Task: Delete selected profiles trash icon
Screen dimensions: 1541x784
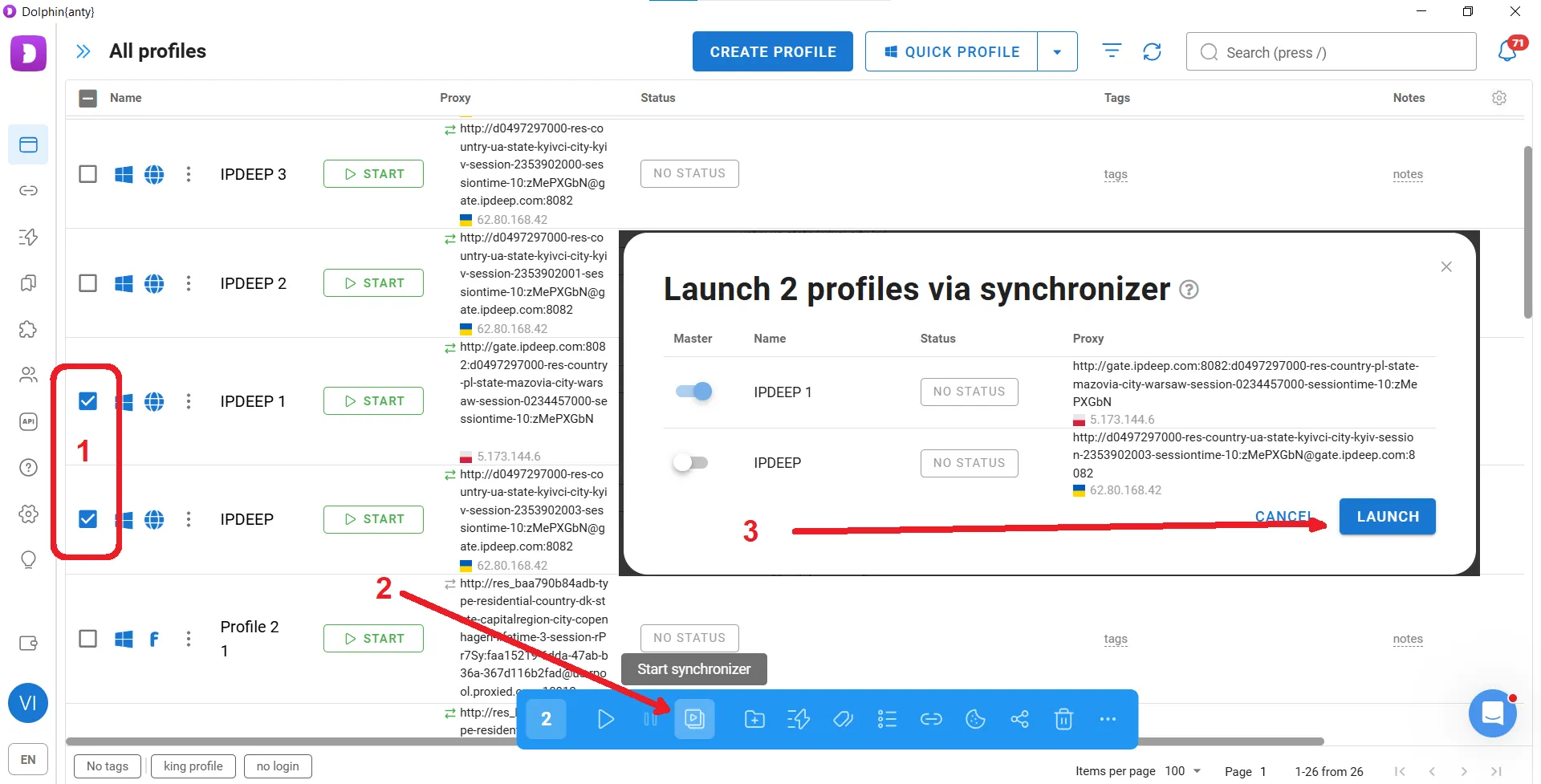Action: pyautogui.click(x=1063, y=719)
